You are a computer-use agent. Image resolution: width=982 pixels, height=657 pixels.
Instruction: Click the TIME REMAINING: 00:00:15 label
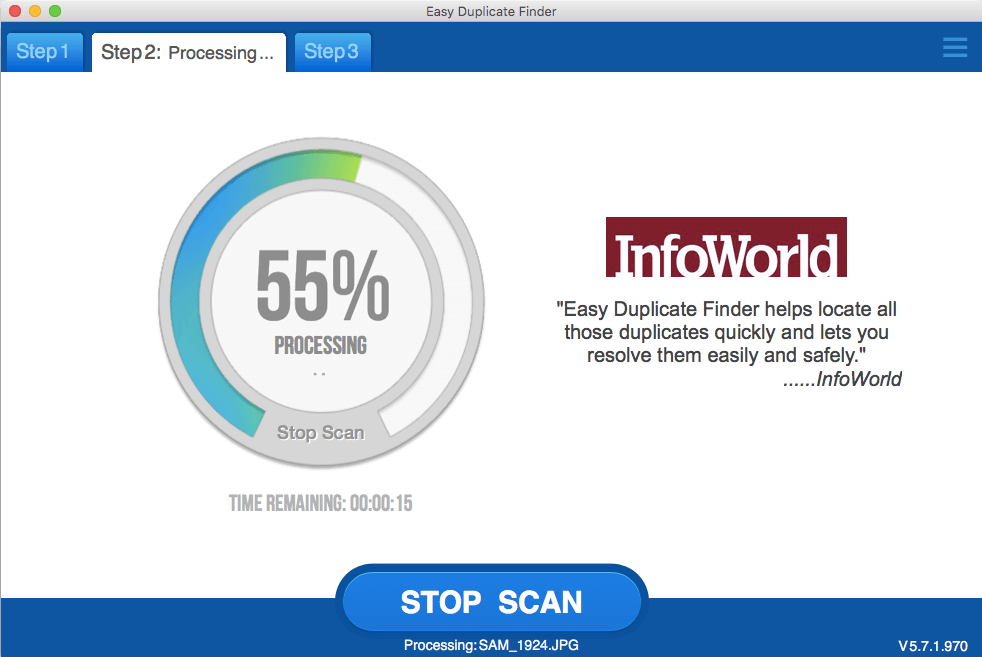[x=321, y=503]
